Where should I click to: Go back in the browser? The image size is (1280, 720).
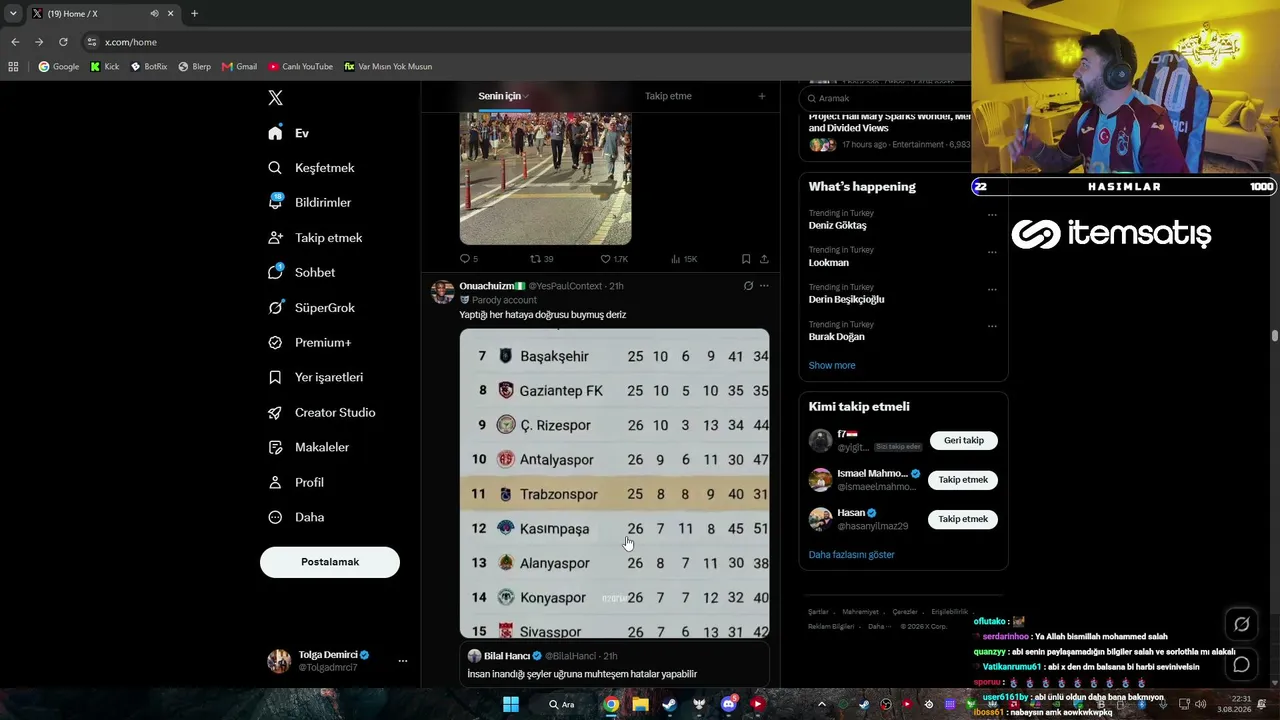[15, 42]
